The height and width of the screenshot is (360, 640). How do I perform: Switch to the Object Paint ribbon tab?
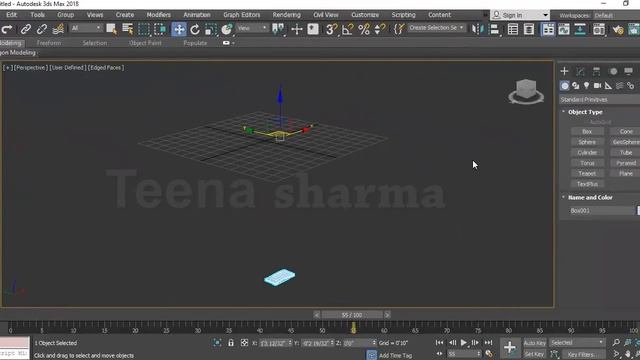pos(145,43)
